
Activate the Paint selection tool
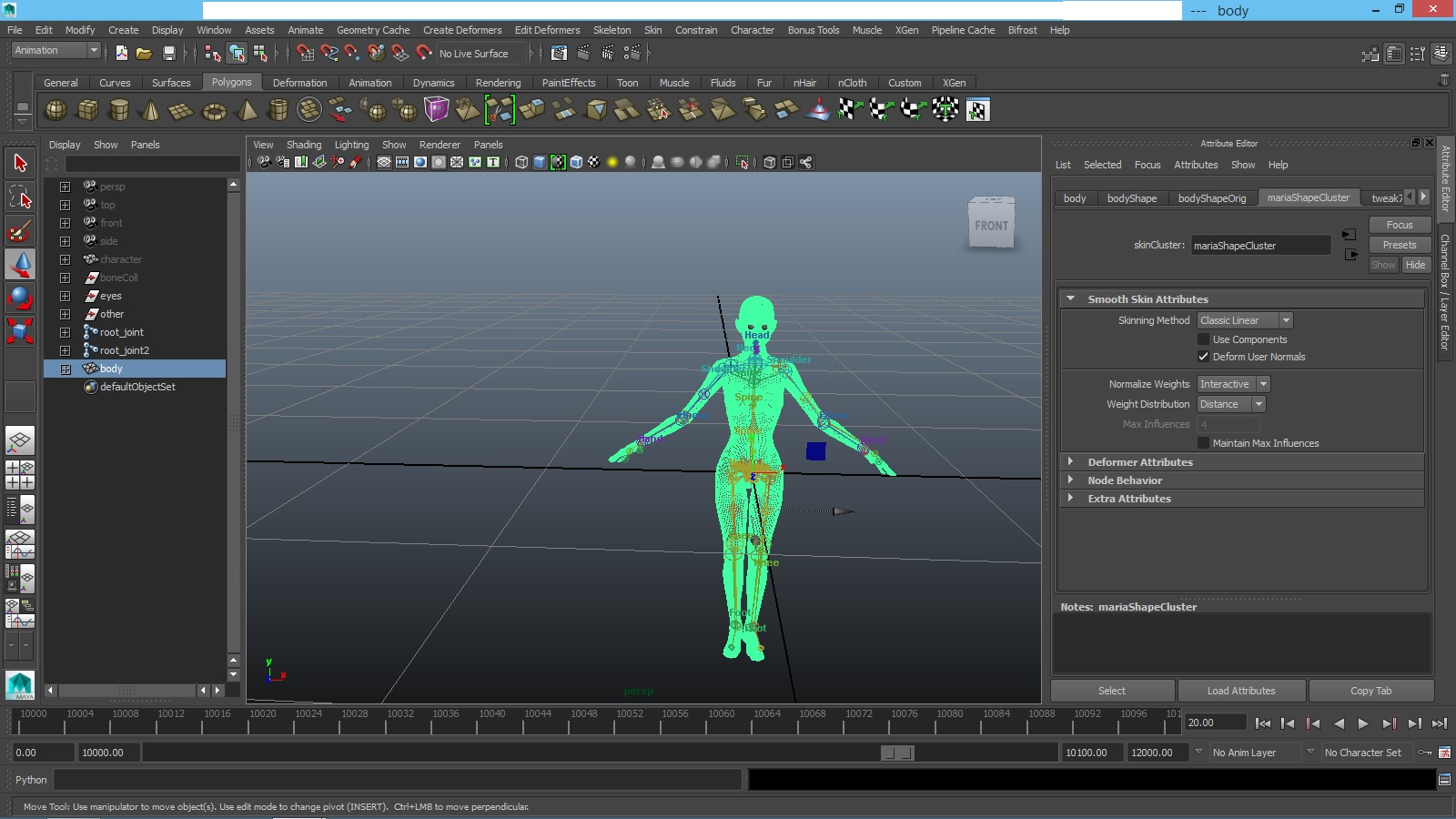[x=20, y=230]
